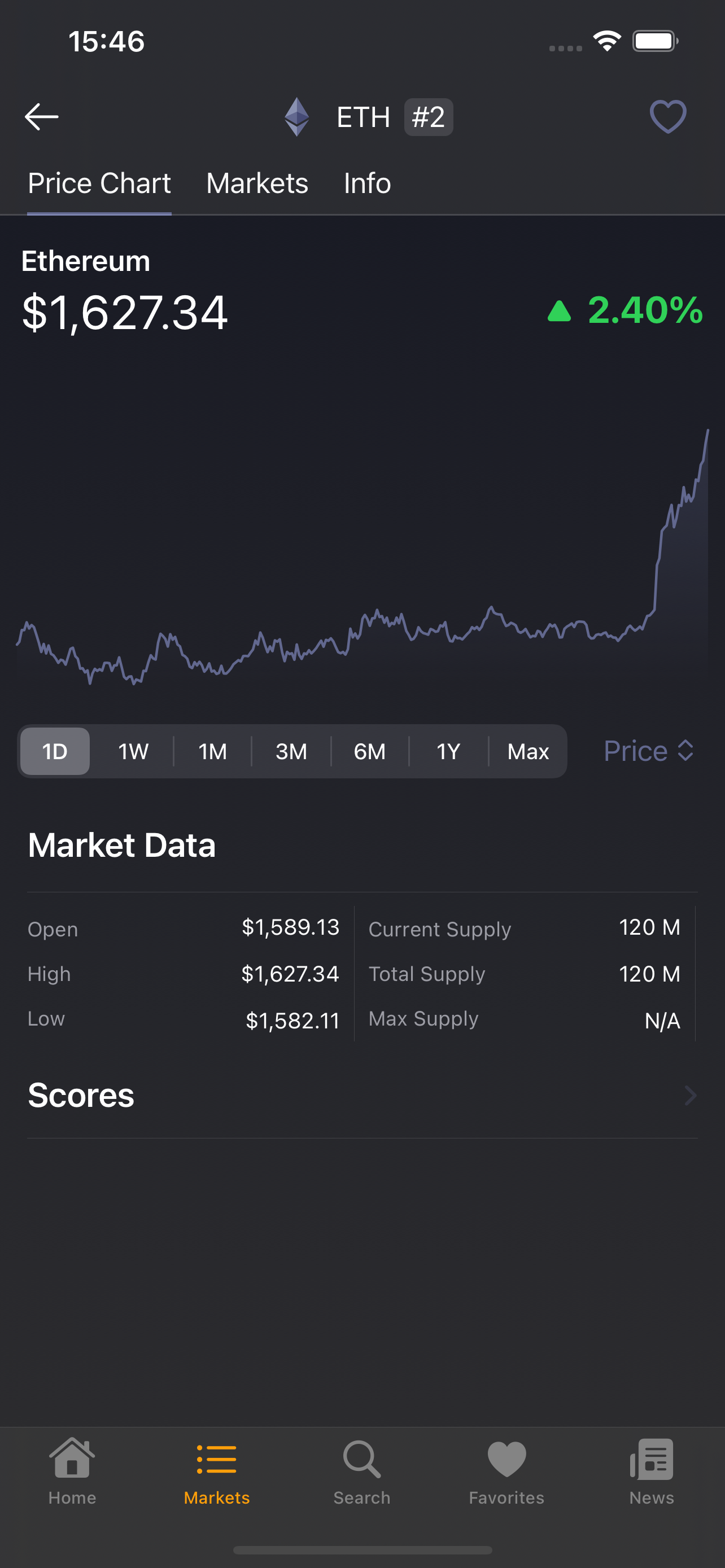
Task: Switch to the Markets top tab
Action: [257, 183]
